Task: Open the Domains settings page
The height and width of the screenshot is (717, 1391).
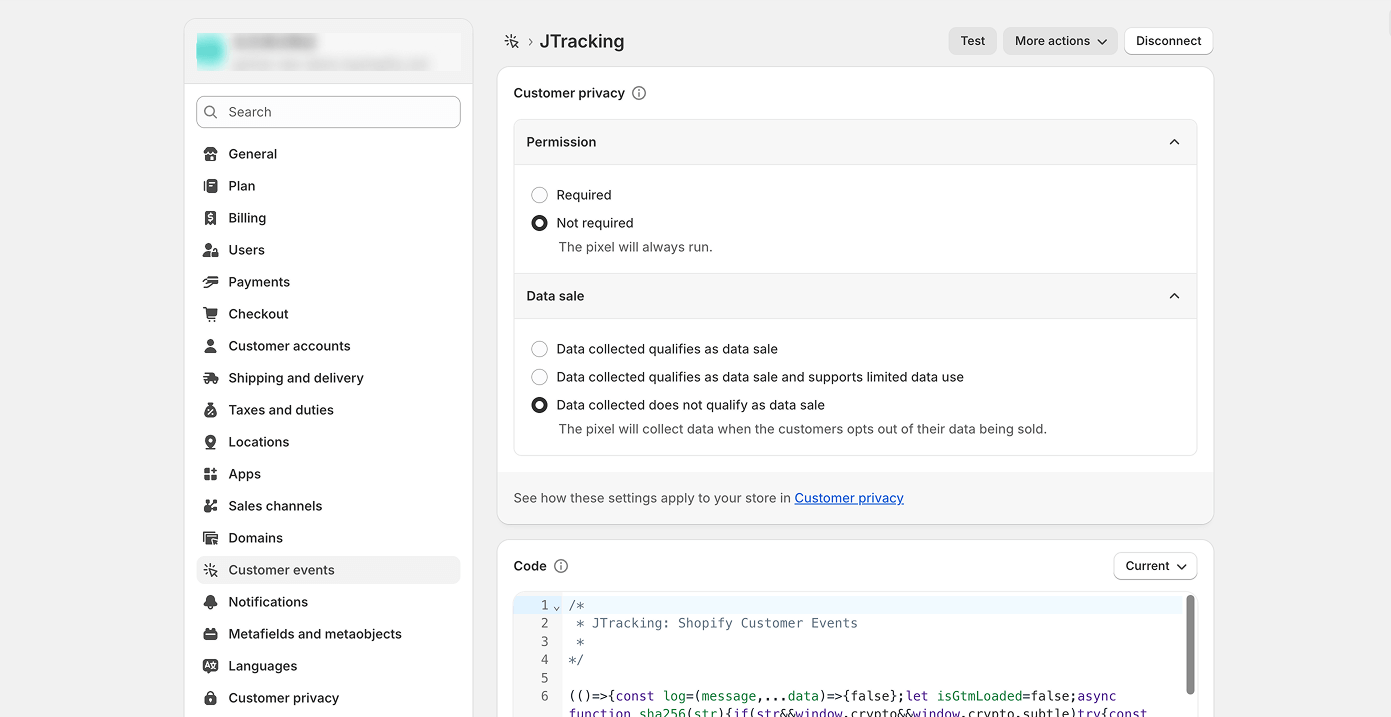Action: tap(256, 538)
